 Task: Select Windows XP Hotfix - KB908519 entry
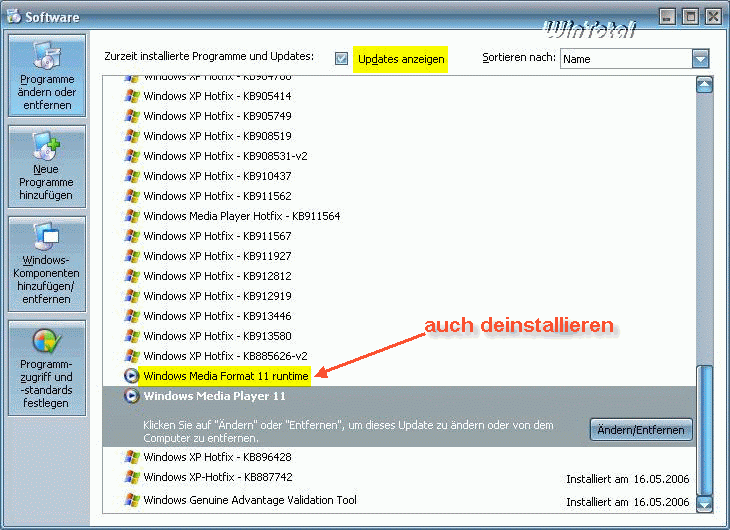pos(217,136)
